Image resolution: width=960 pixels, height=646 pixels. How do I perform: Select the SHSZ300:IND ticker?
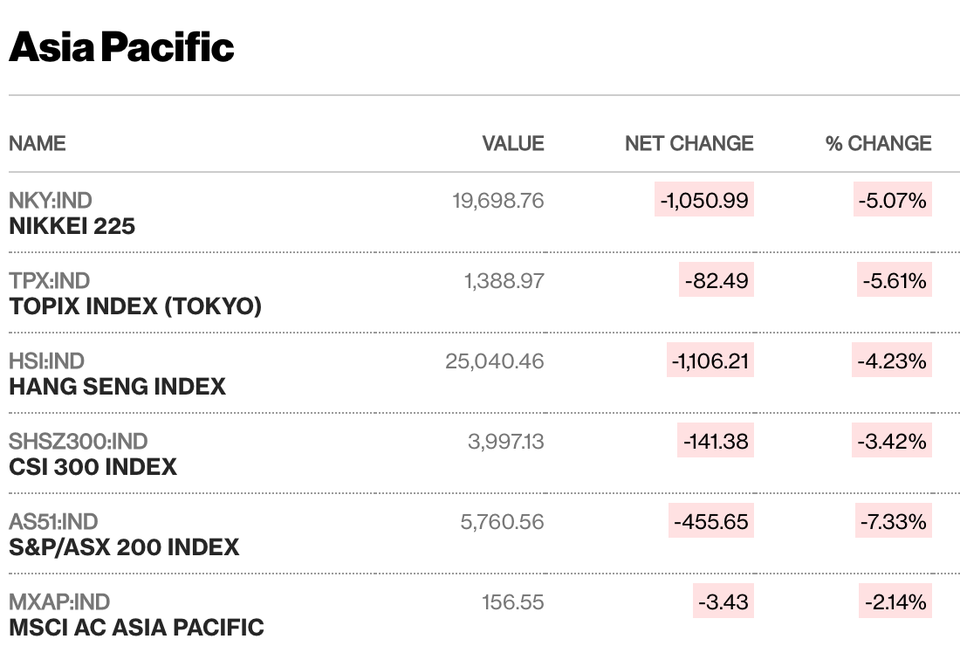click(x=78, y=441)
